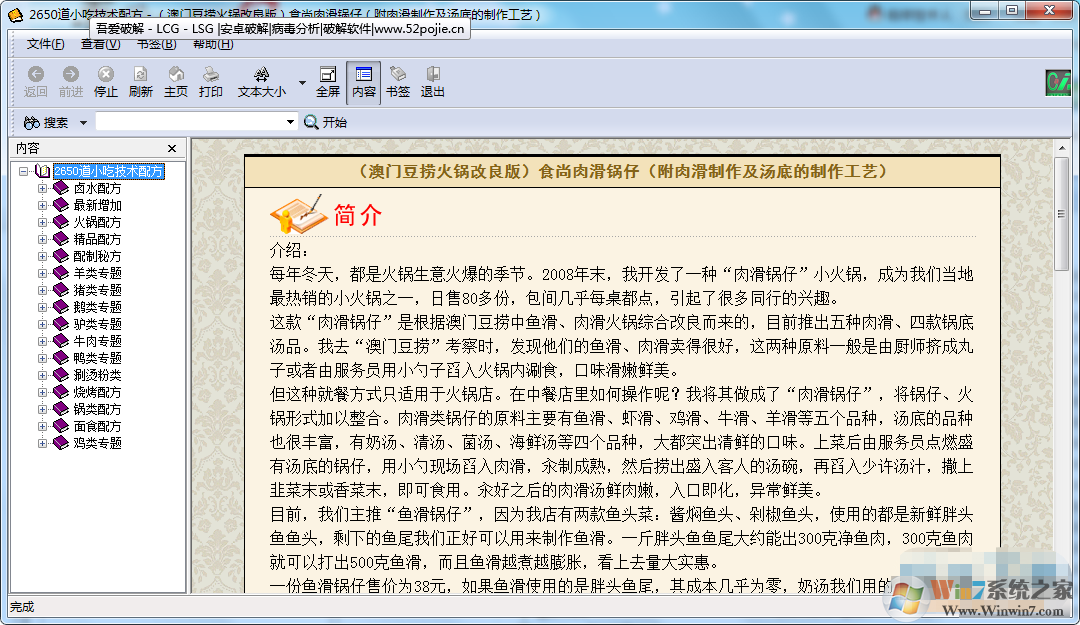The image size is (1080, 625).
Task: Close the 内容 side panel
Action: [x=172, y=148]
